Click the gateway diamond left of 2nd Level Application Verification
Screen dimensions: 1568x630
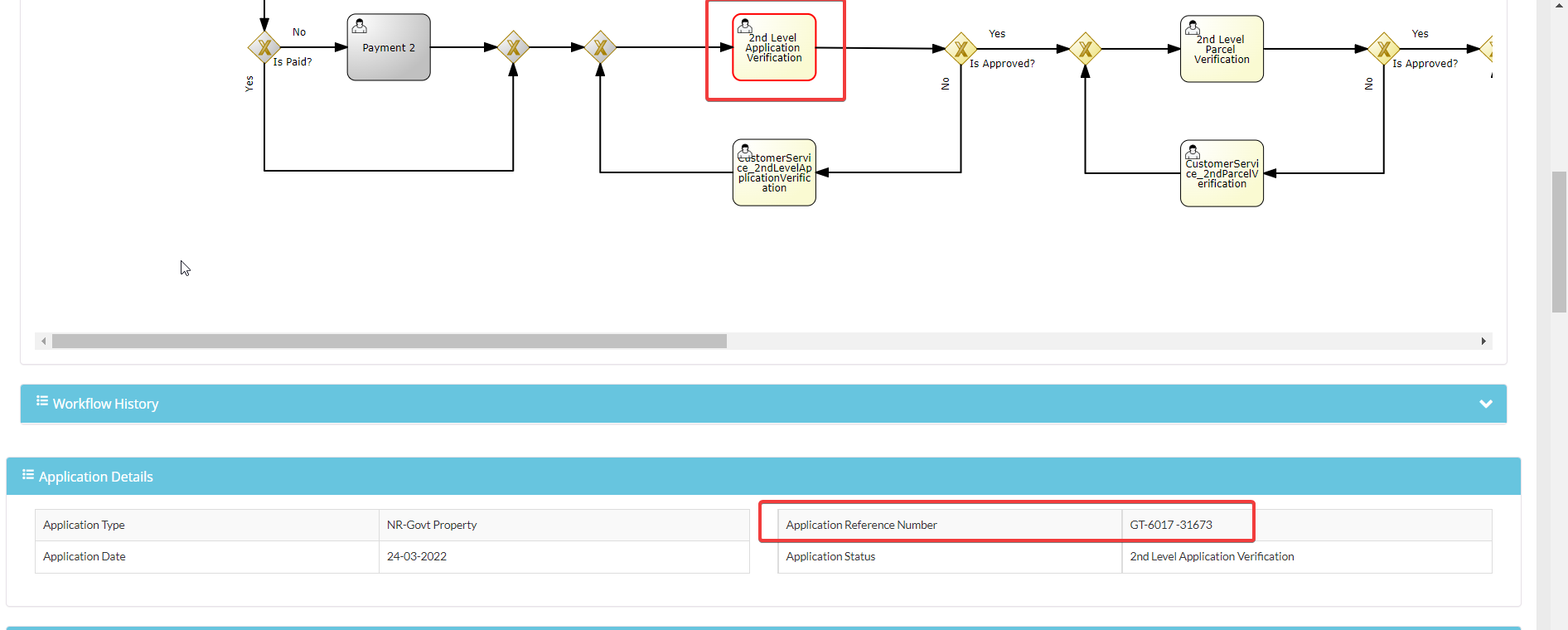(600, 47)
